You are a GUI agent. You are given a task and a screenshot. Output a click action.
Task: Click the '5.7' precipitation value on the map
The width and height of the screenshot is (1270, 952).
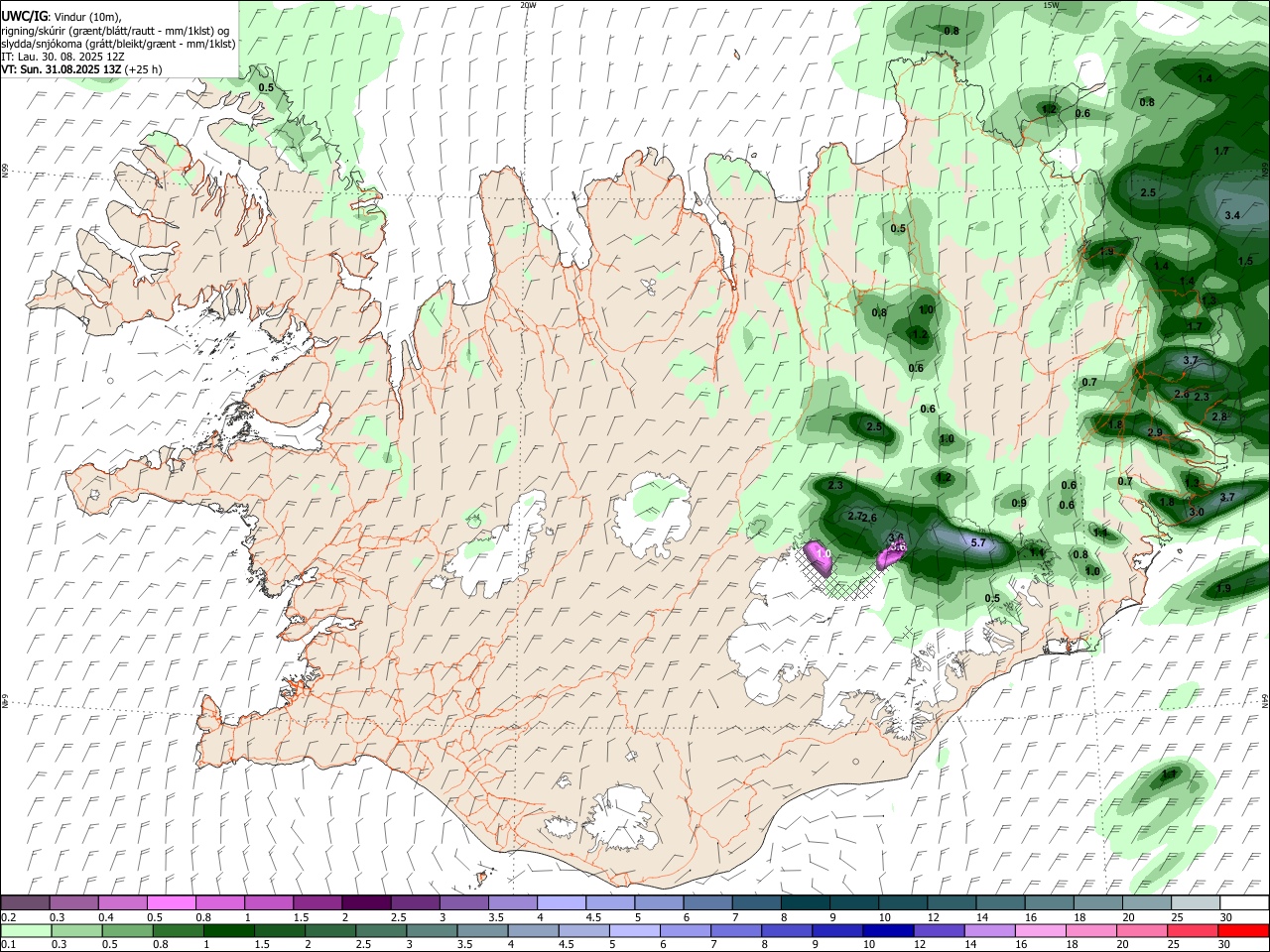977,542
